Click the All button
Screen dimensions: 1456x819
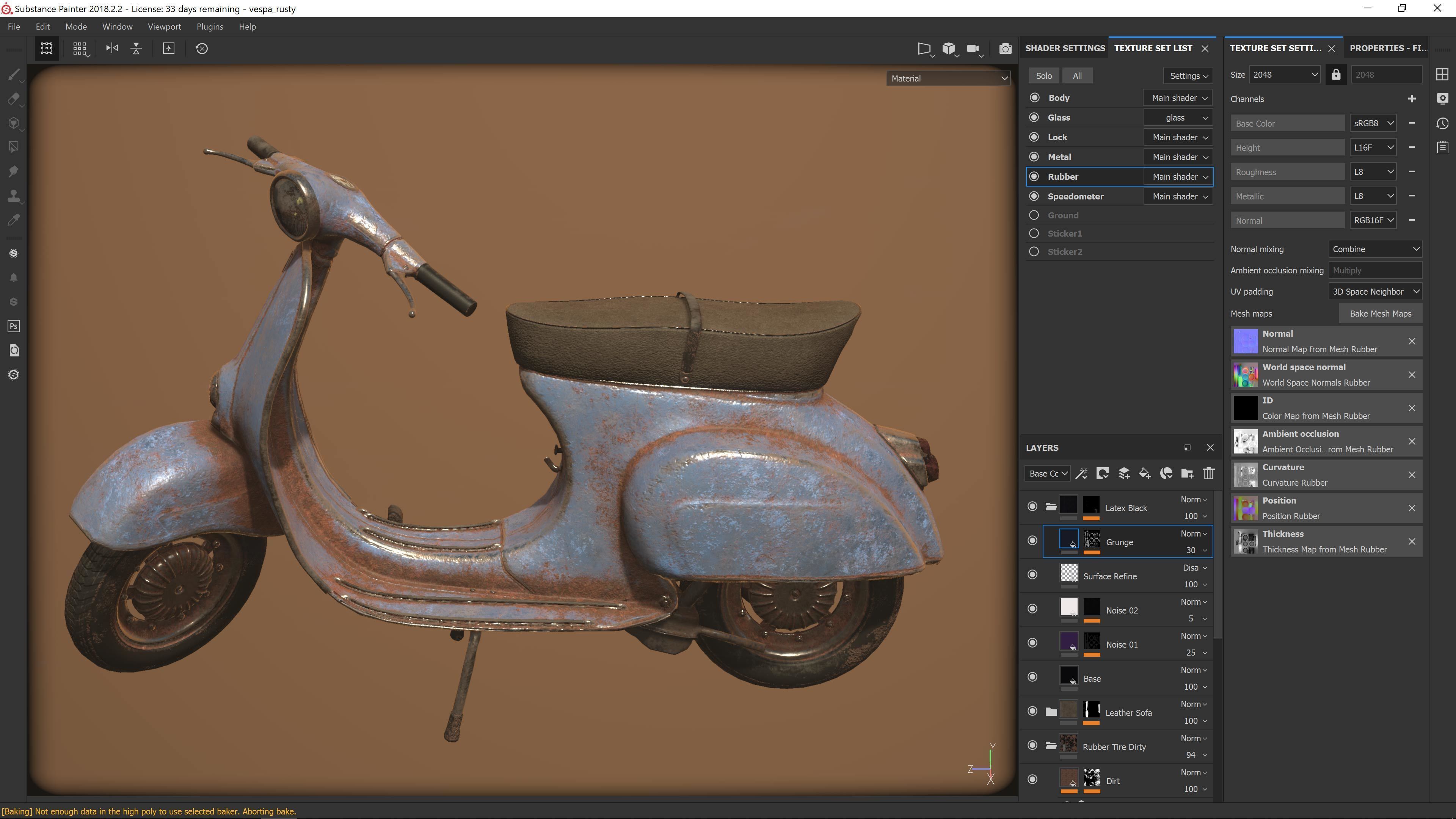(1077, 76)
